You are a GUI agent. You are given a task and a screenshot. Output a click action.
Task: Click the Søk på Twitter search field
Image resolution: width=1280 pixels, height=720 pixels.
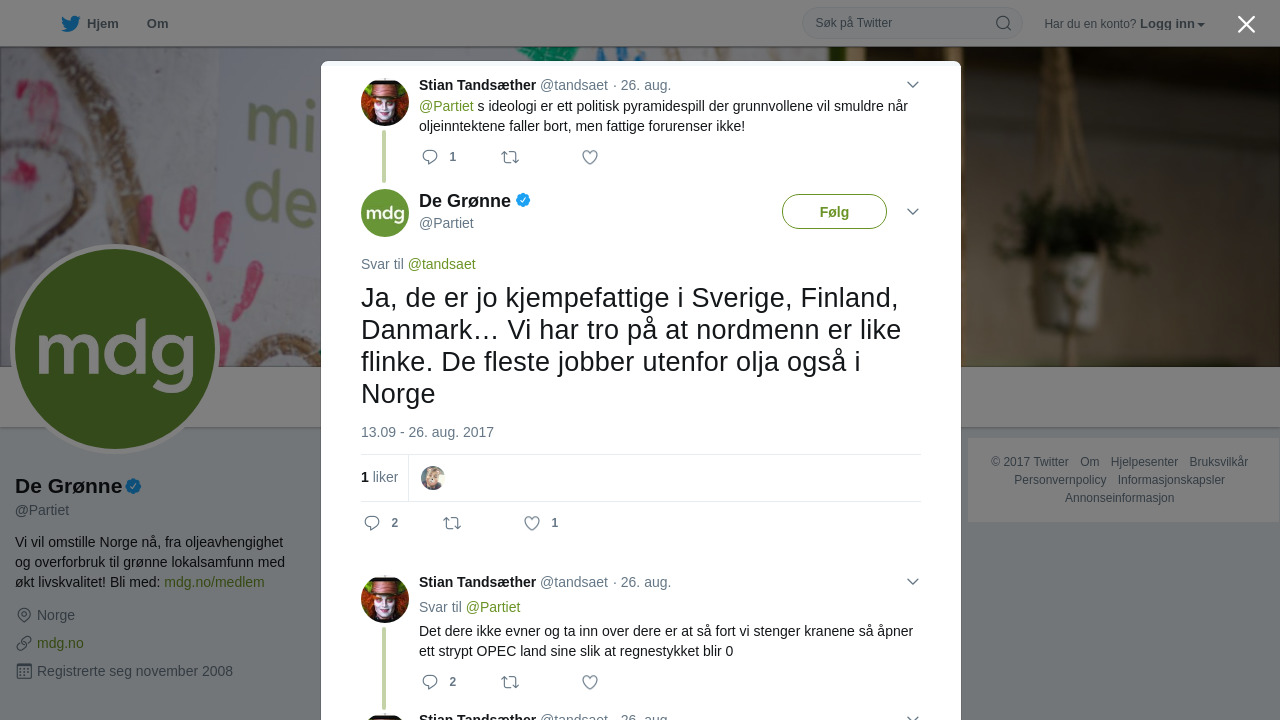[900, 23]
